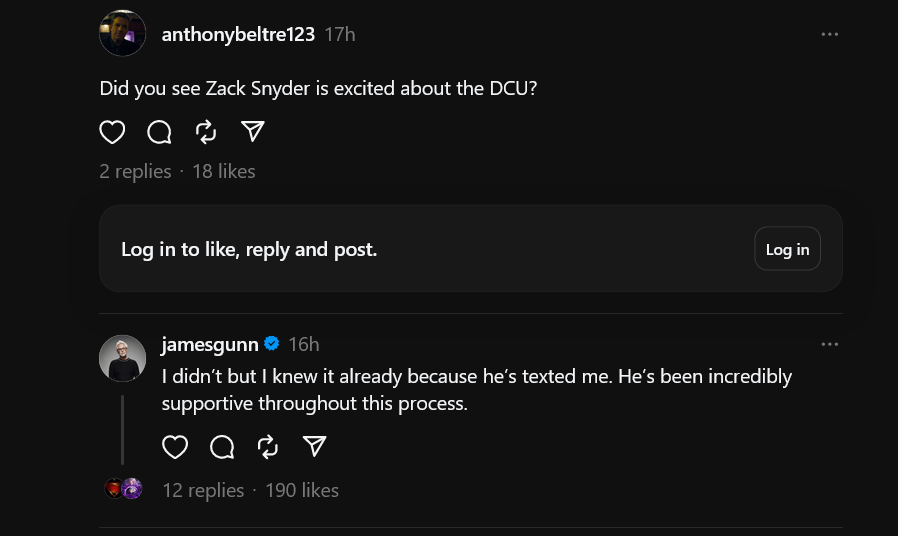Expand the 12 replies under jamesgunn's comment
Screen dimensions: 901x537
coord(203,490)
